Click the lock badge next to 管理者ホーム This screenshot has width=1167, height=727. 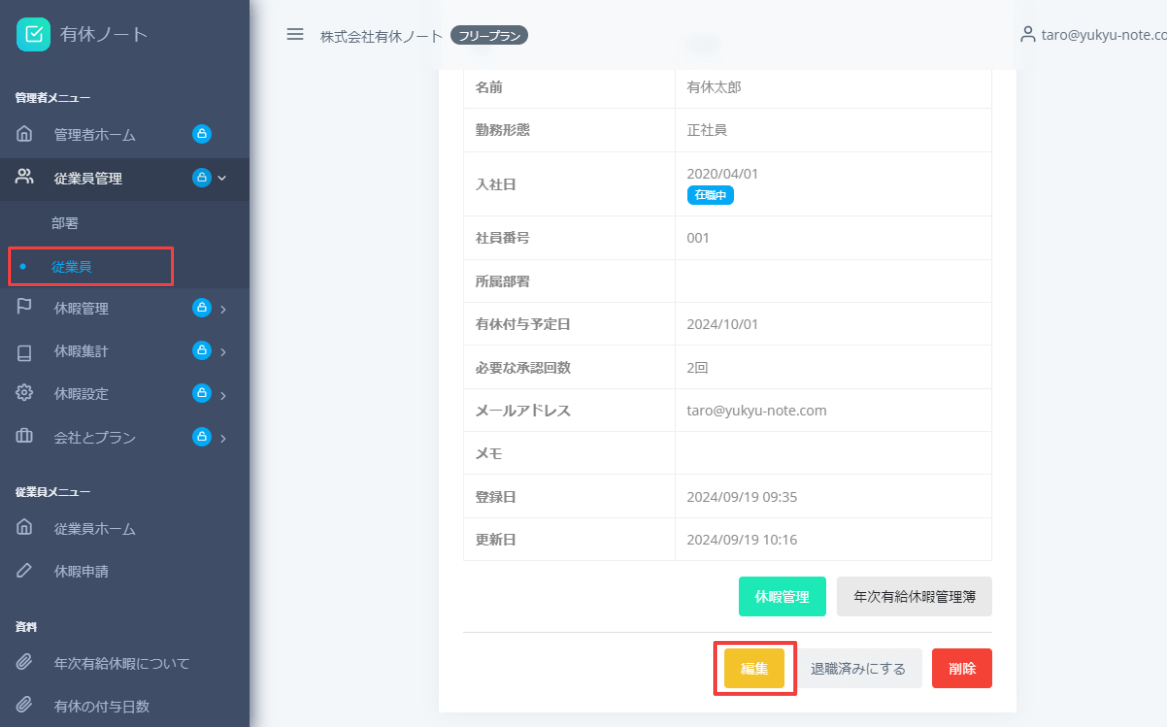point(201,134)
